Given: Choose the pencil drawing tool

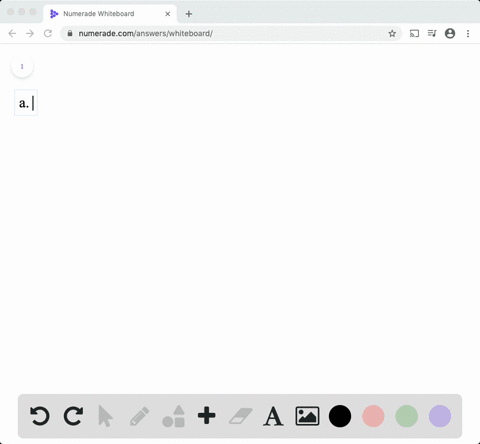Looking at the screenshot, I should [x=139, y=416].
